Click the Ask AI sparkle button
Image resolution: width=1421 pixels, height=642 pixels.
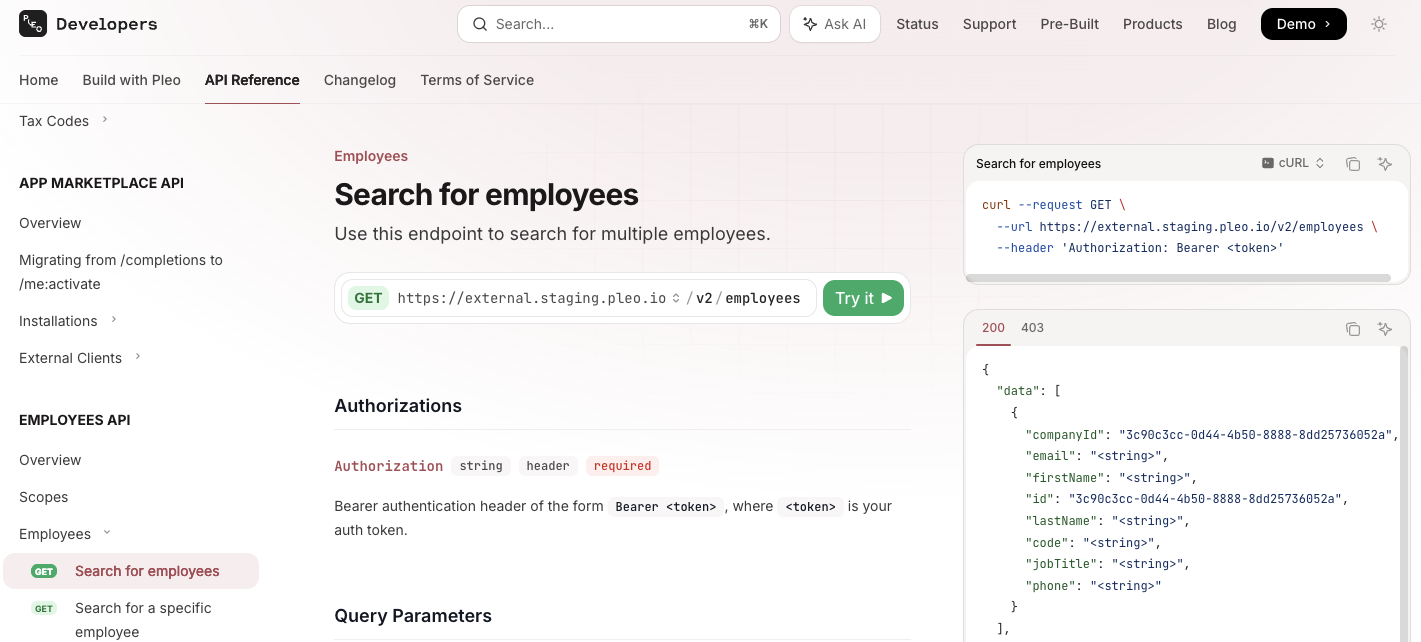tap(835, 23)
